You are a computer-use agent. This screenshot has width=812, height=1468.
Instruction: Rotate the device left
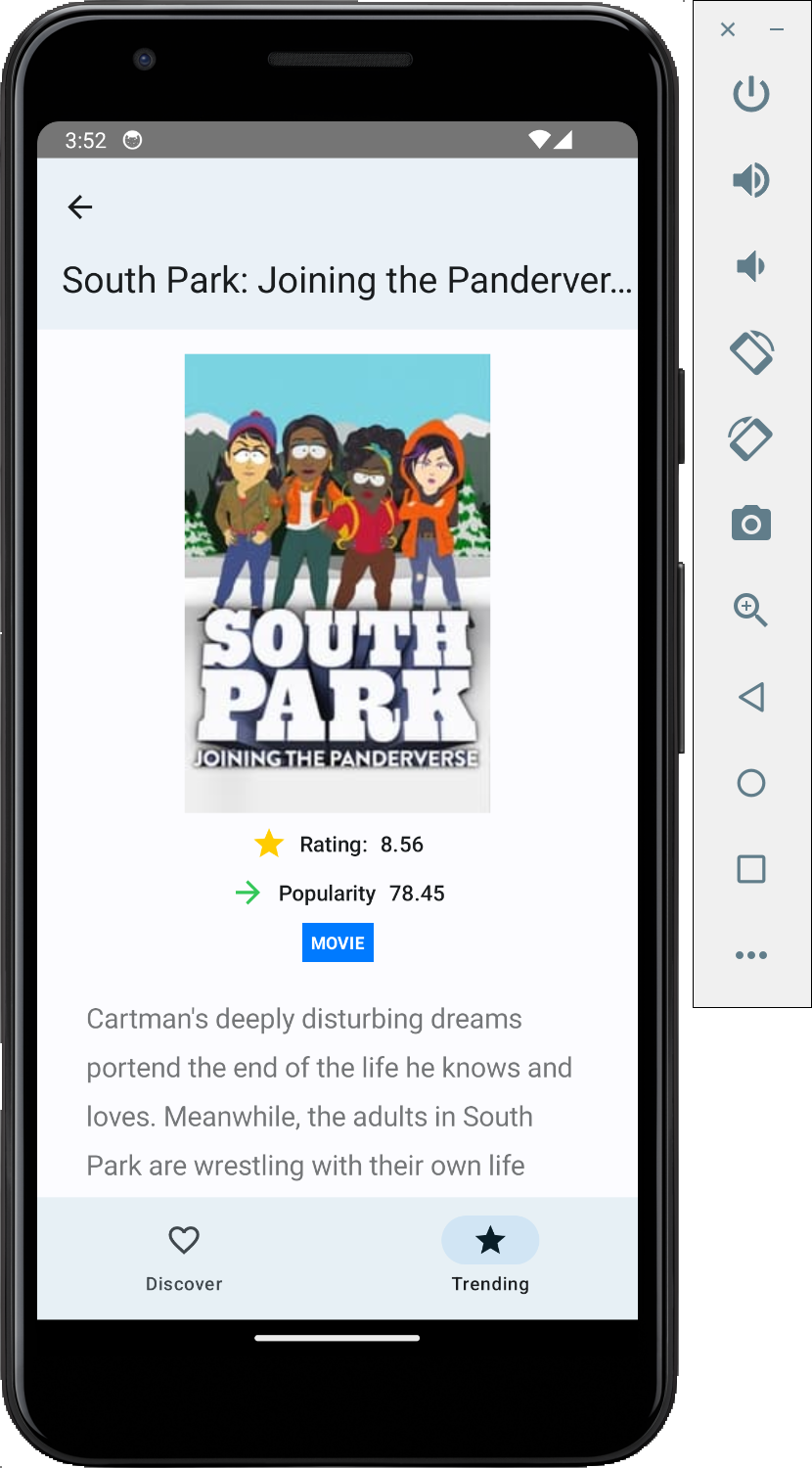(x=751, y=352)
